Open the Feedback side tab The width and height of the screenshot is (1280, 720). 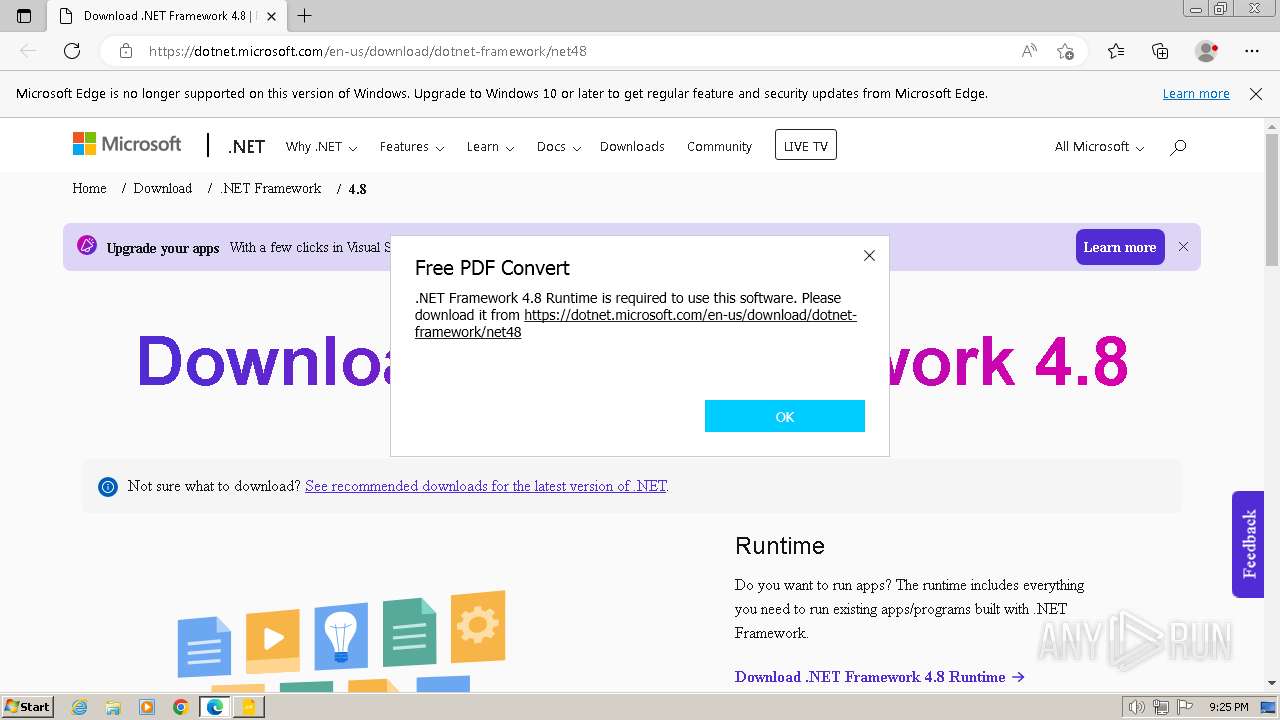click(x=1248, y=544)
